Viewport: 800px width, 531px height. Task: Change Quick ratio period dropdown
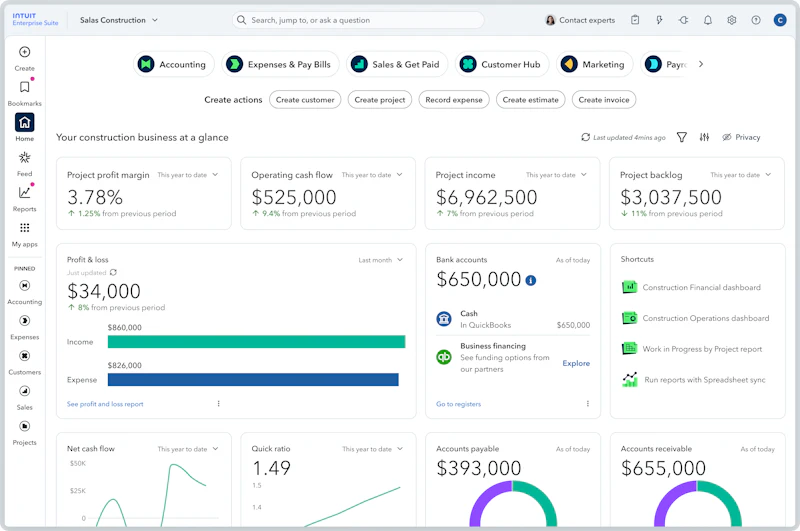[372, 449]
